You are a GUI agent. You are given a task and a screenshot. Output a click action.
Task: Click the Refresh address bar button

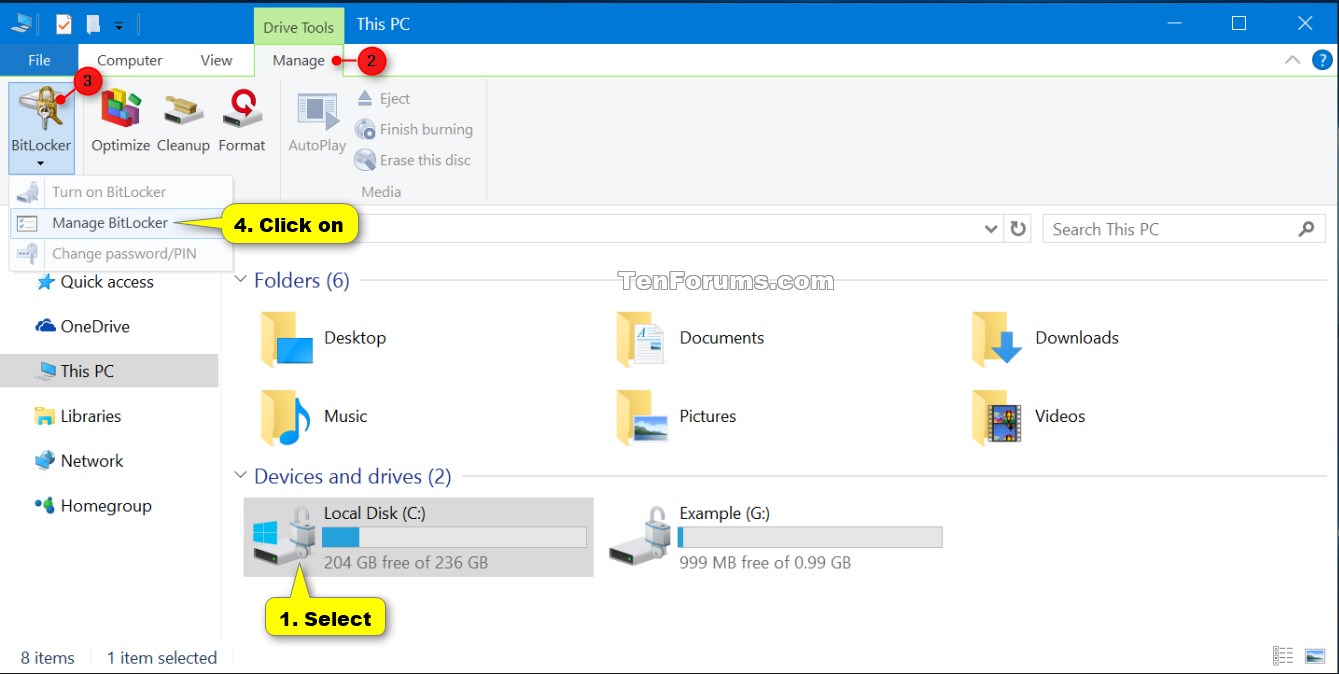[x=1018, y=228]
